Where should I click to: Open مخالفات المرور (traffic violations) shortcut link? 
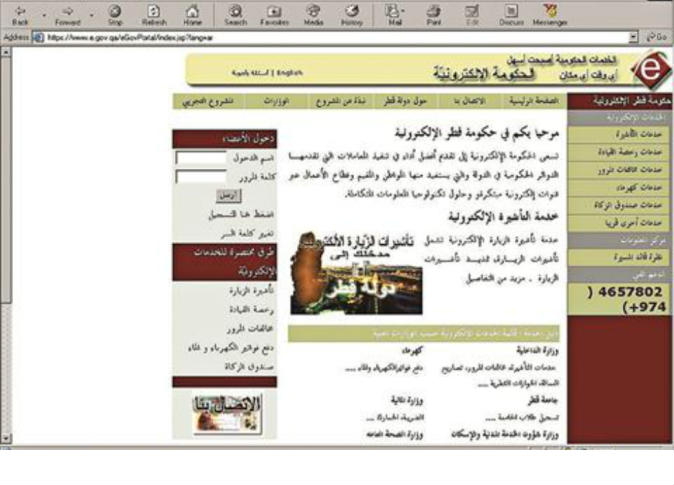(250, 329)
